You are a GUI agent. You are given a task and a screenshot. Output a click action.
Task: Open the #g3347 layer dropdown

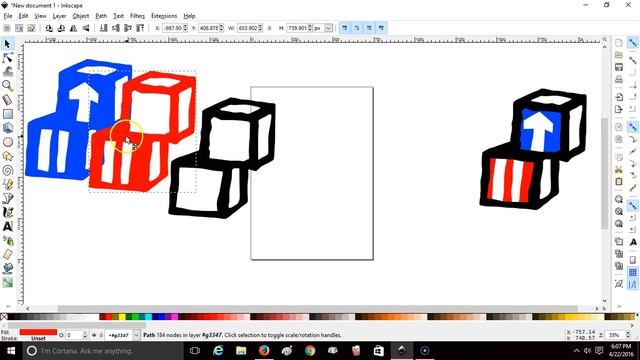click(x=136, y=335)
